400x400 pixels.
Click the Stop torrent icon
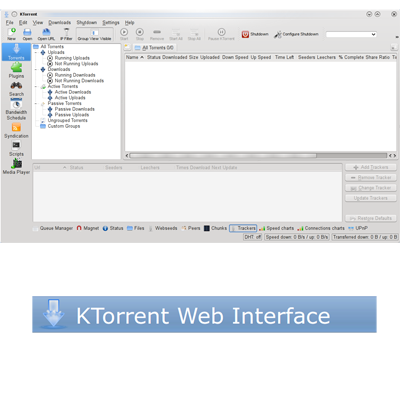[x=140, y=34]
